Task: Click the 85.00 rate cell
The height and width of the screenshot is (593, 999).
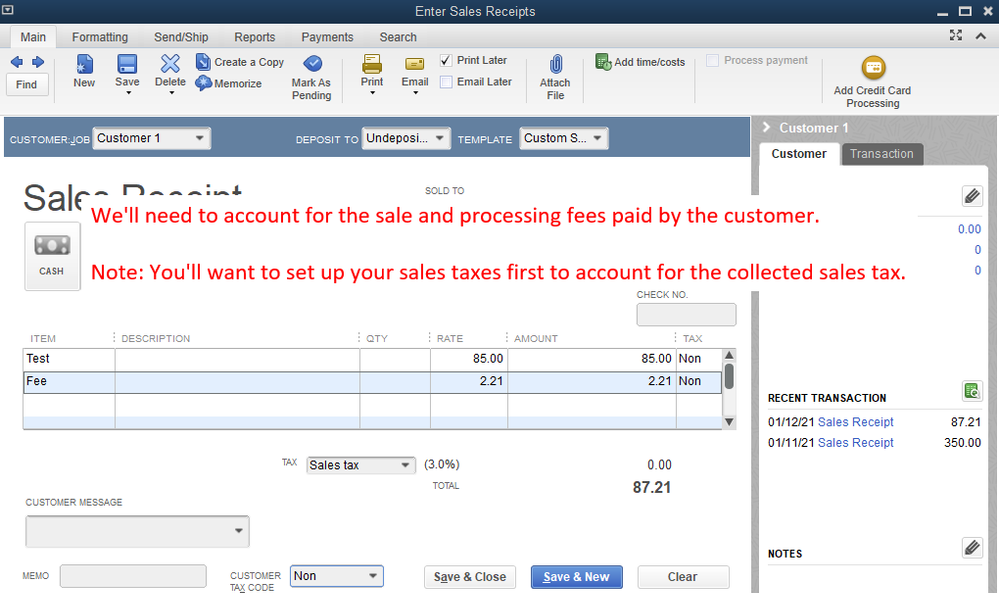Action: point(468,359)
